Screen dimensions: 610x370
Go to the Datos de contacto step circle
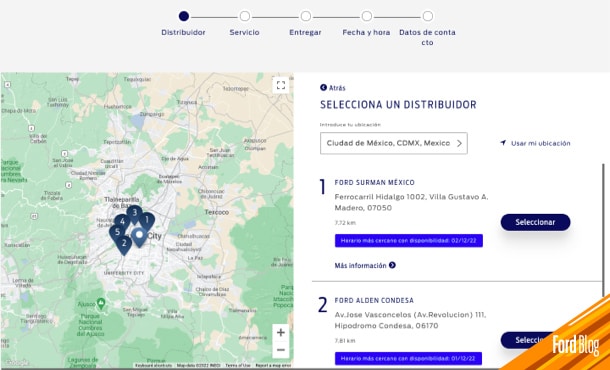(428, 16)
